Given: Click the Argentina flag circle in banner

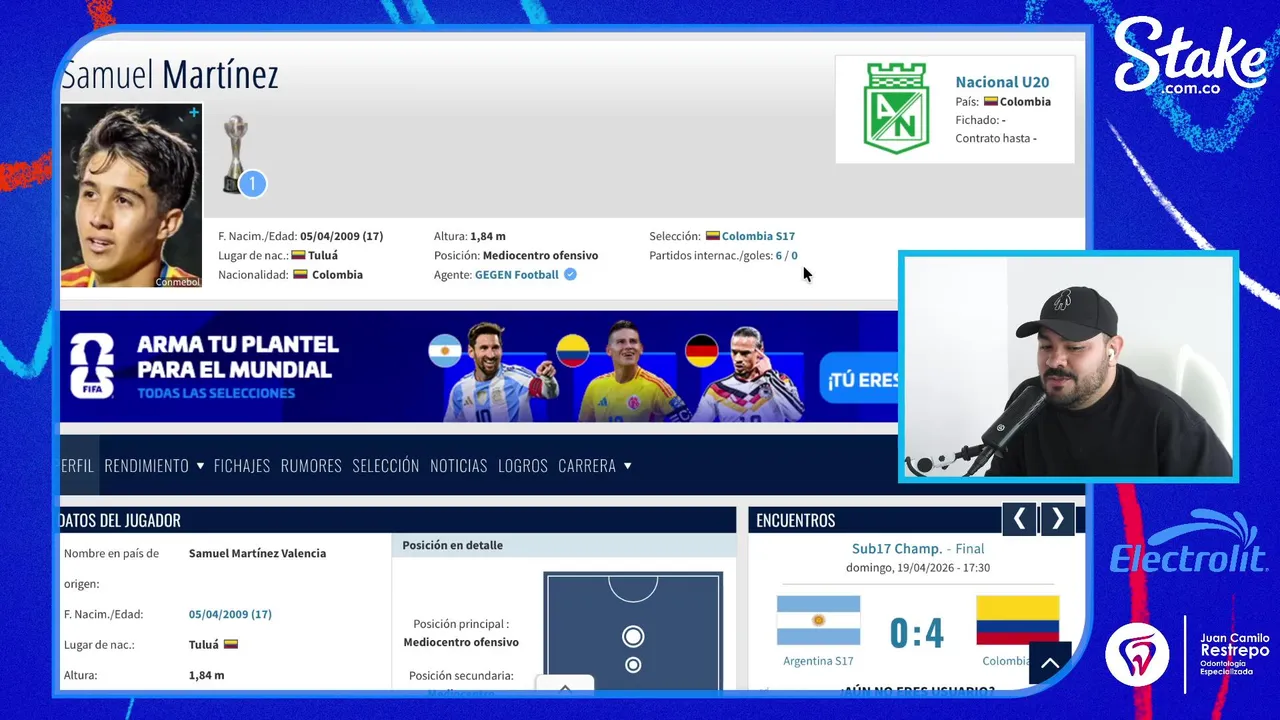Looking at the screenshot, I should pos(444,351).
